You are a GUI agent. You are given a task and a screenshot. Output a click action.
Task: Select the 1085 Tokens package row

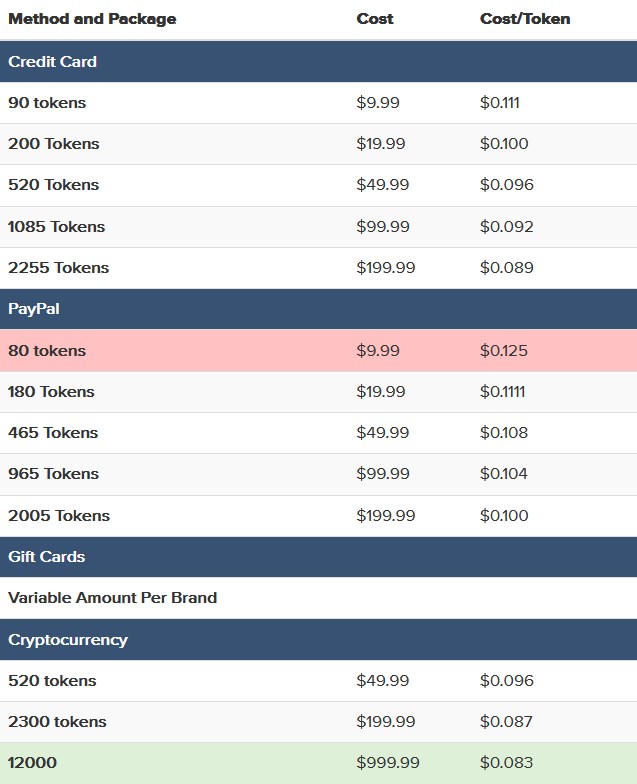pyautogui.click(x=318, y=226)
